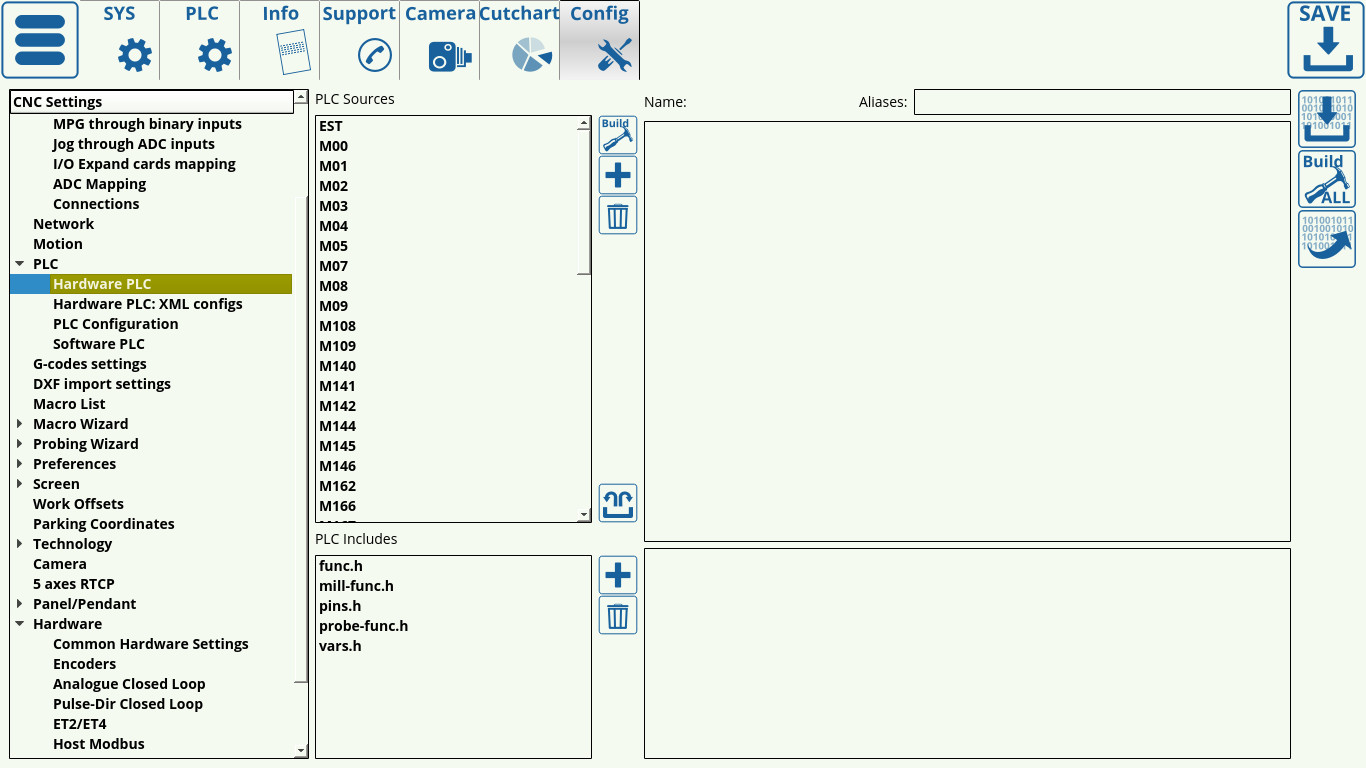1366x768 pixels.
Task: Click the Build ALL hammer icon
Action: pos(1326,179)
